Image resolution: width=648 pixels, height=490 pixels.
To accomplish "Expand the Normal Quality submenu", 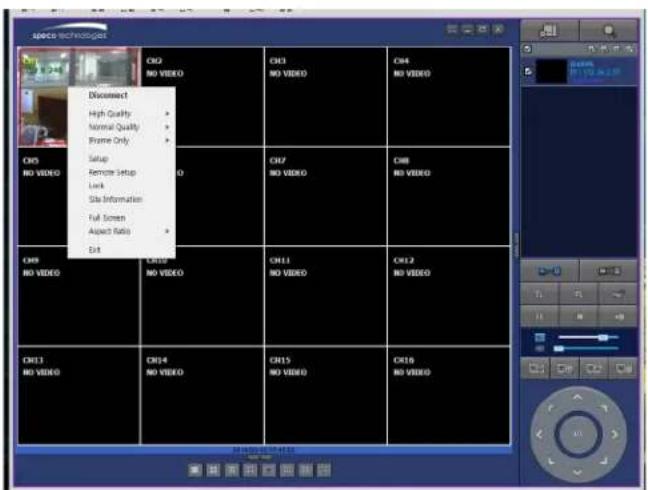I will coord(122,127).
